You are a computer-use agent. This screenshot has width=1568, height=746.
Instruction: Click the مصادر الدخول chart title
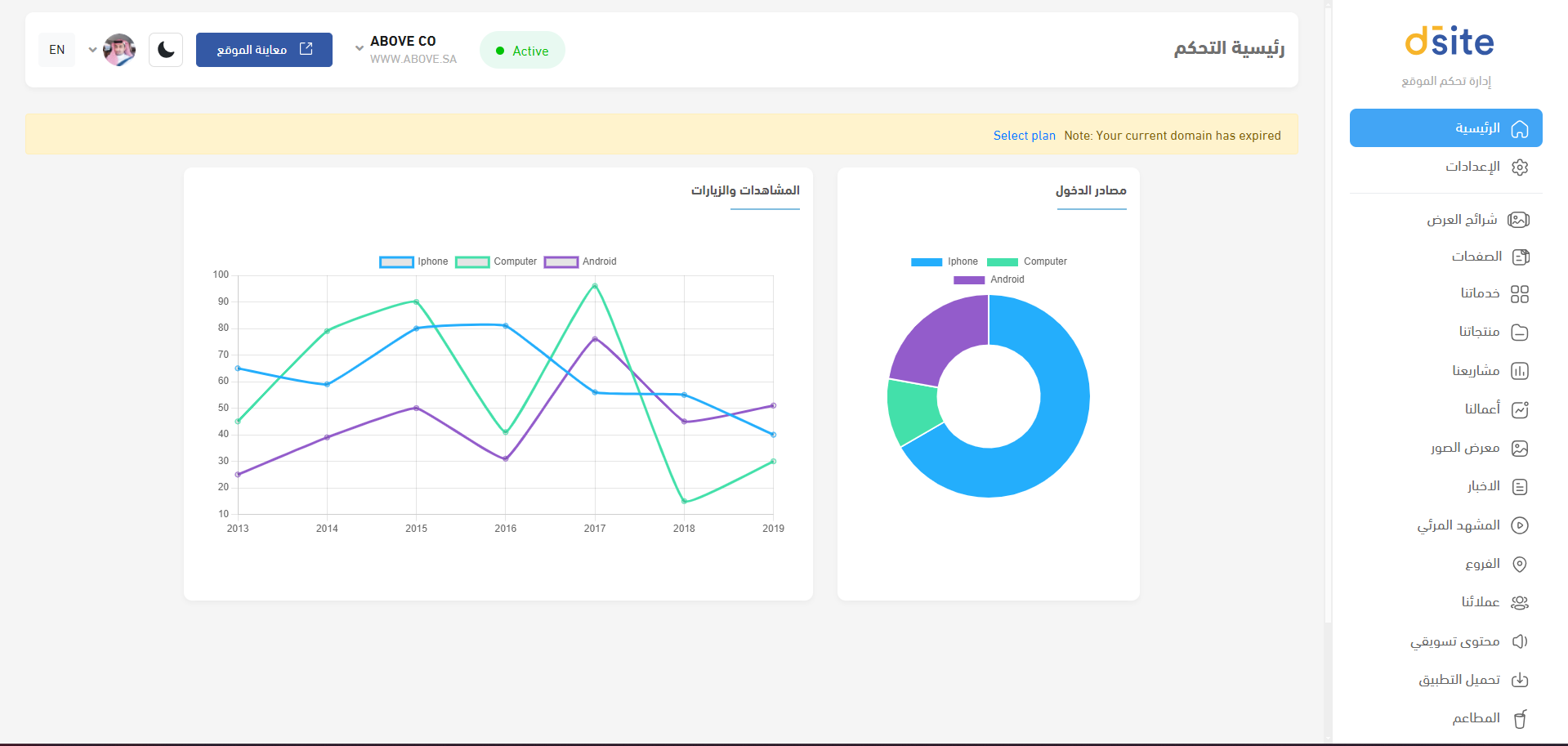tap(1091, 190)
